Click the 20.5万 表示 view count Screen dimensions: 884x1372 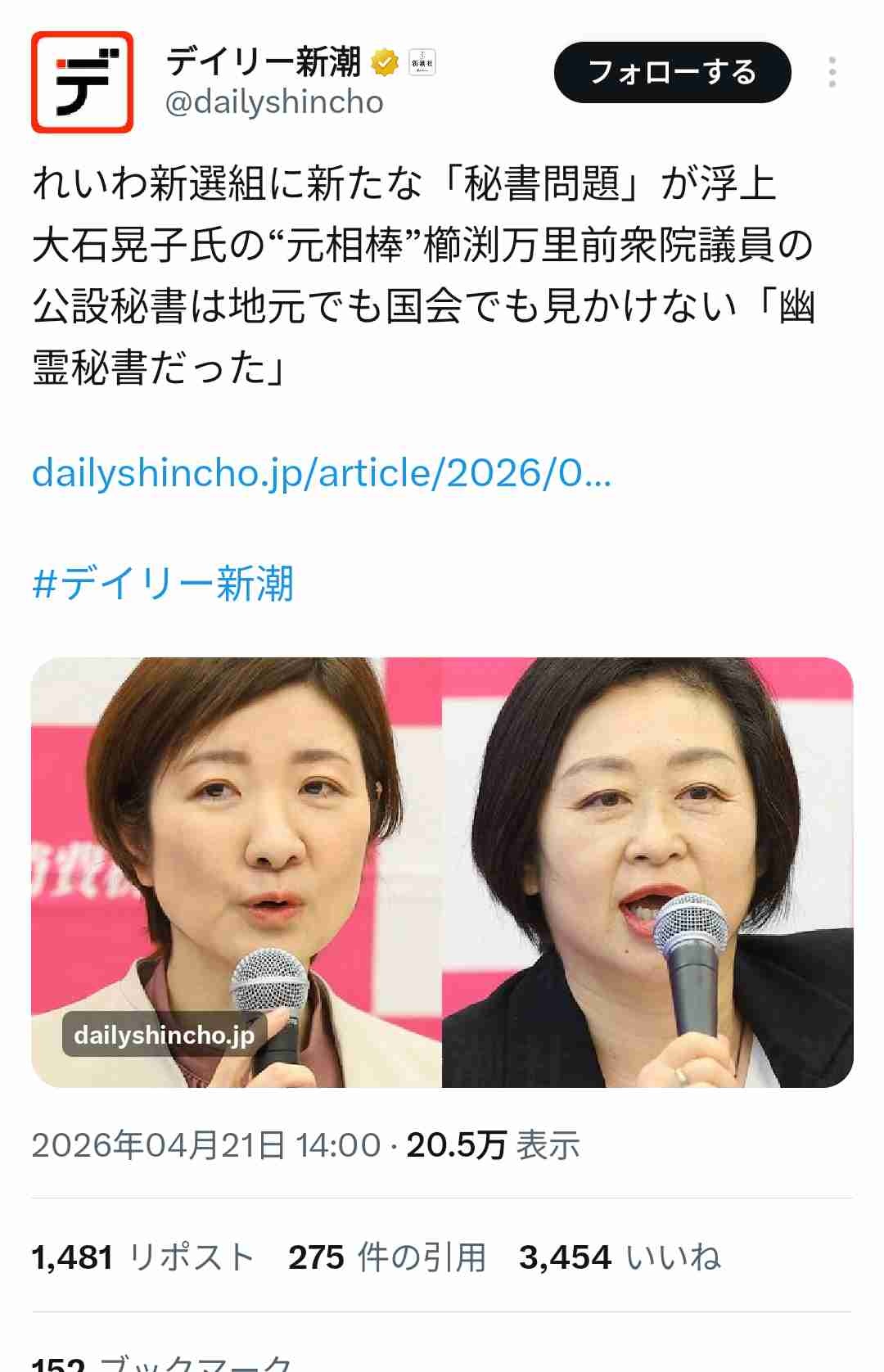(494, 1144)
